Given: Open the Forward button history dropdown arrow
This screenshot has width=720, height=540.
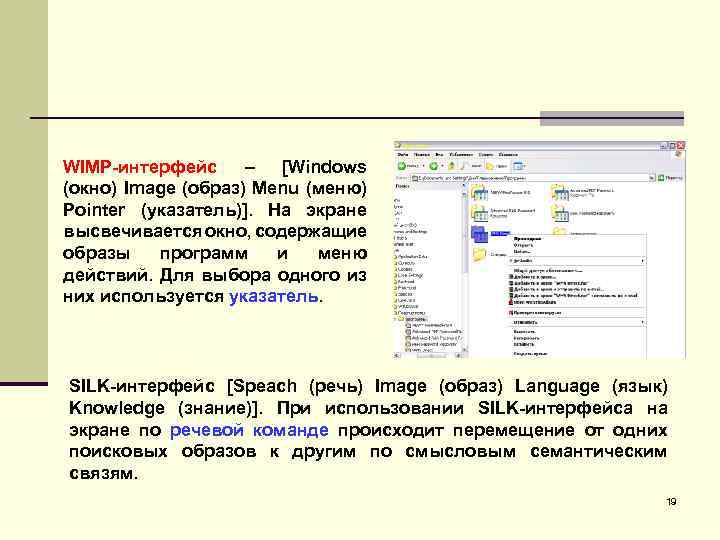Looking at the screenshot, I should [x=442, y=166].
